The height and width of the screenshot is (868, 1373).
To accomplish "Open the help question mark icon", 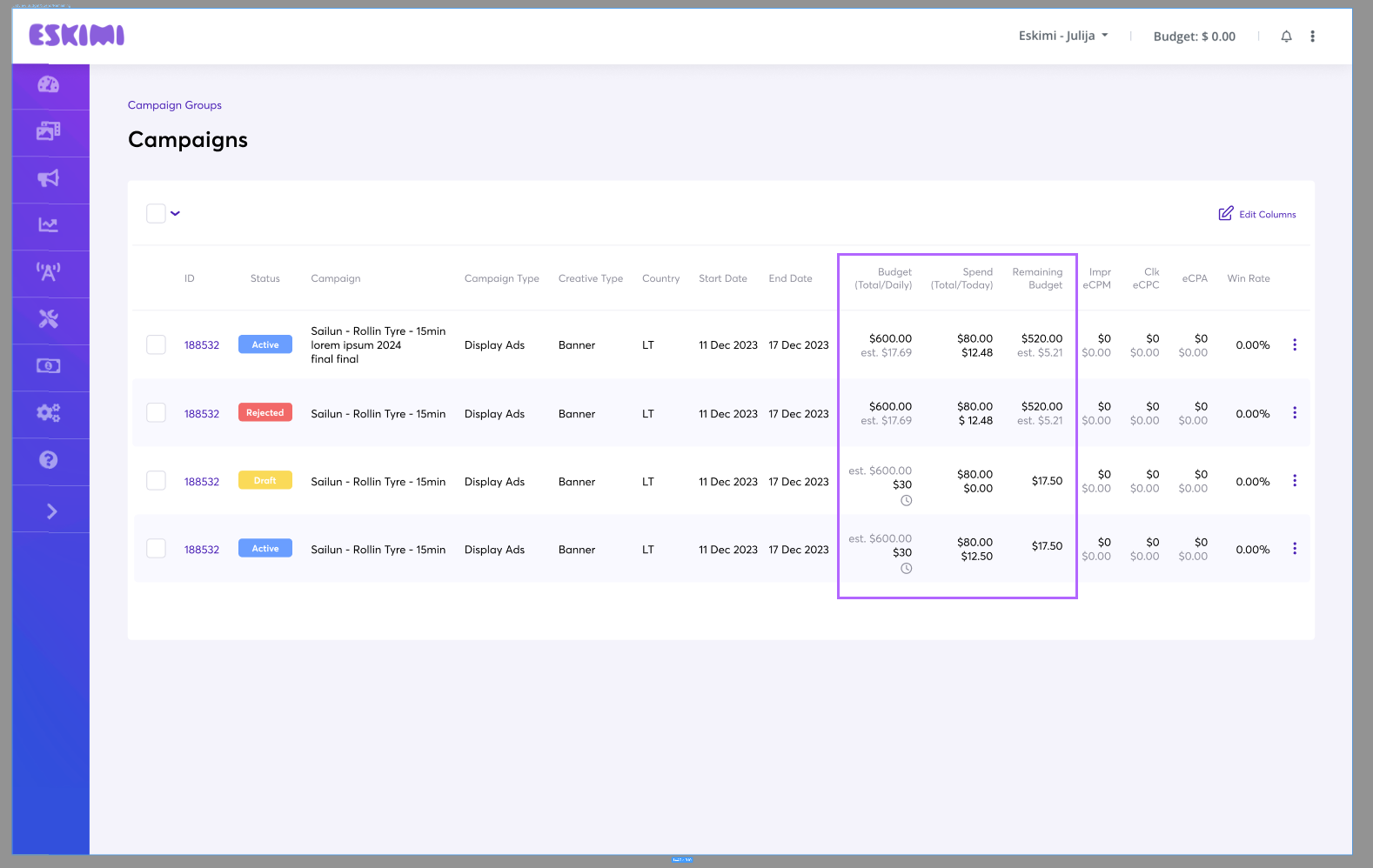I will pyautogui.click(x=49, y=460).
